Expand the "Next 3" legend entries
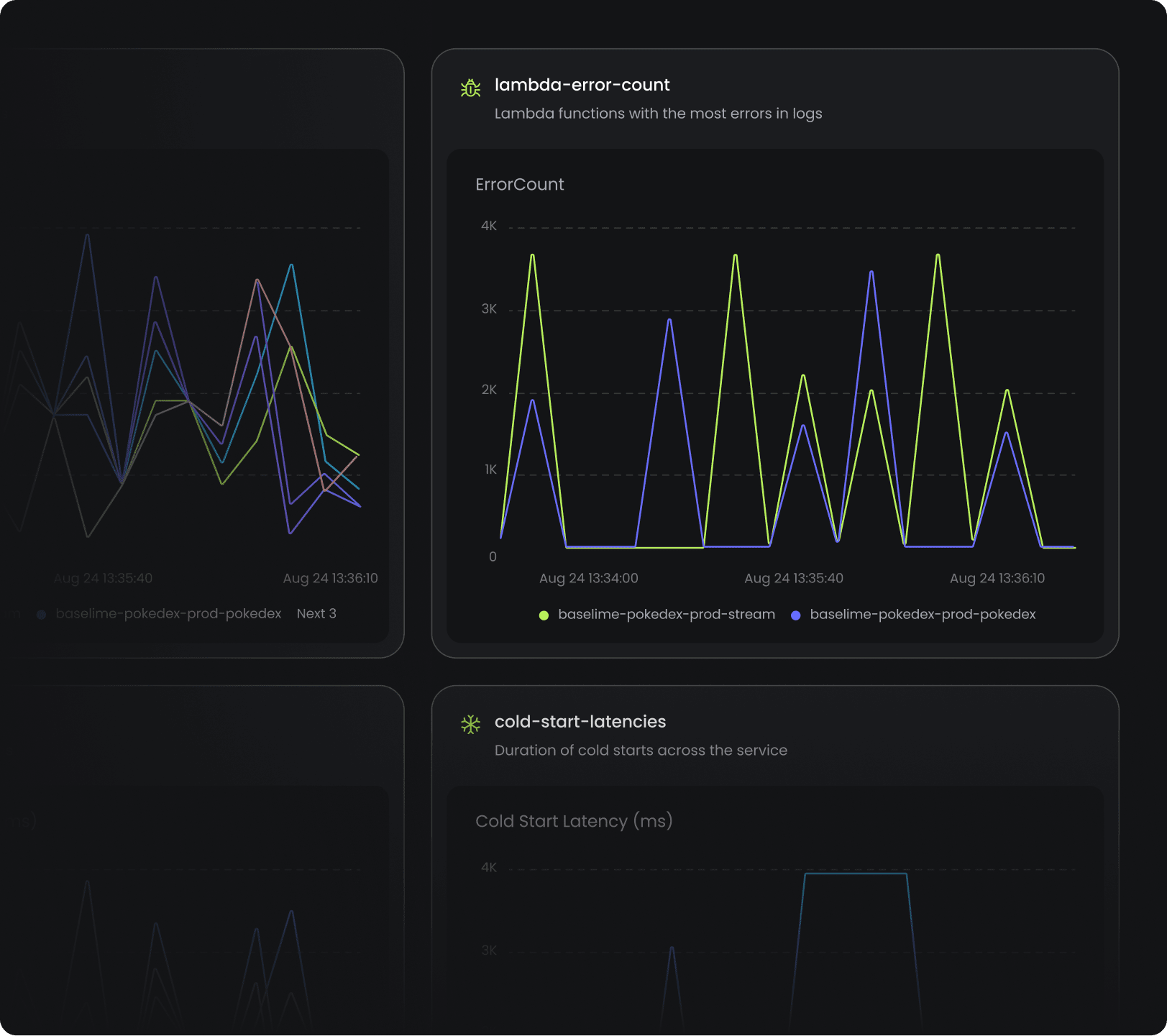Viewport: 1167px width, 1036px height. [x=316, y=613]
